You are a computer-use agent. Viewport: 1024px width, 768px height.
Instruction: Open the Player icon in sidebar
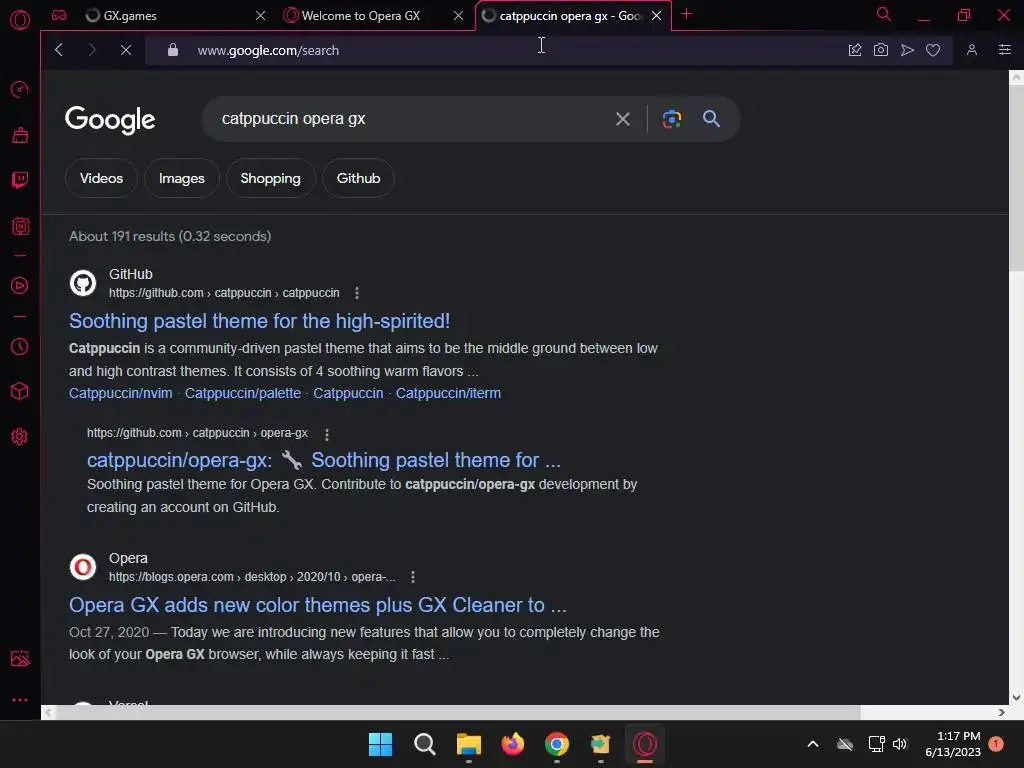[x=20, y=285]
